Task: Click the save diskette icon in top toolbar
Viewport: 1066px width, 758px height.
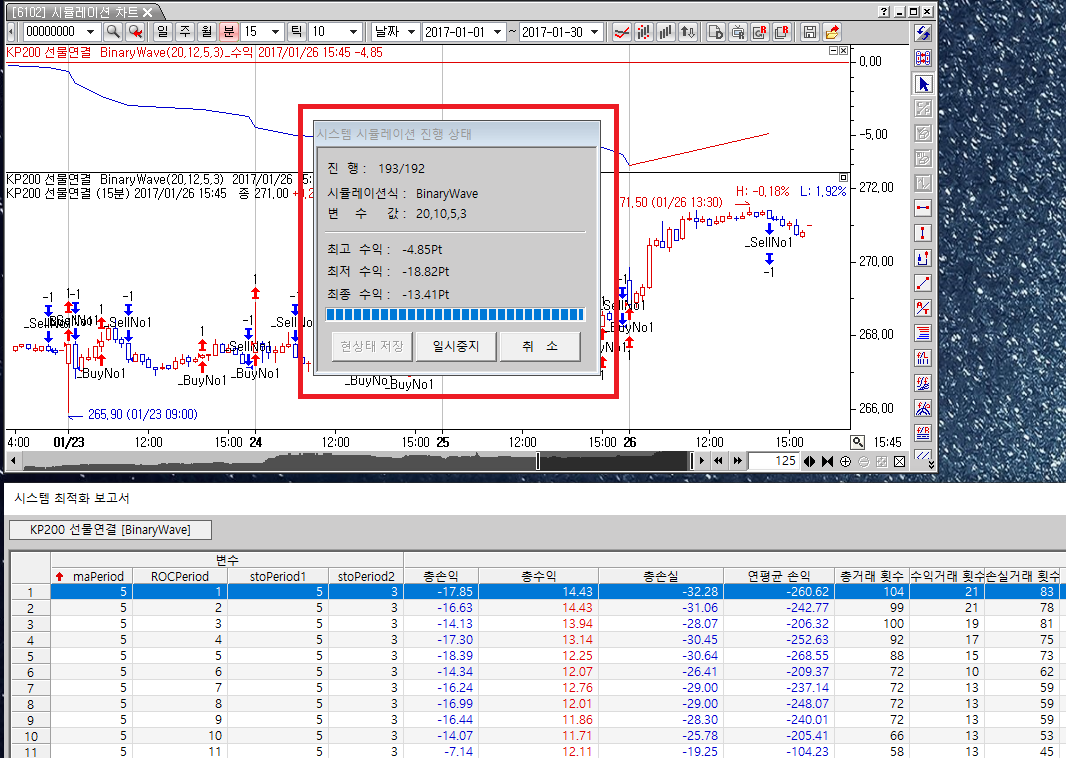Action: (x=810, y=32)
